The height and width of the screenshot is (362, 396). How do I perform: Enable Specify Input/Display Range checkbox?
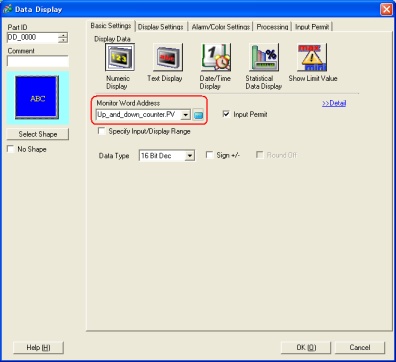pyautogui.click(x=101, y=131)
